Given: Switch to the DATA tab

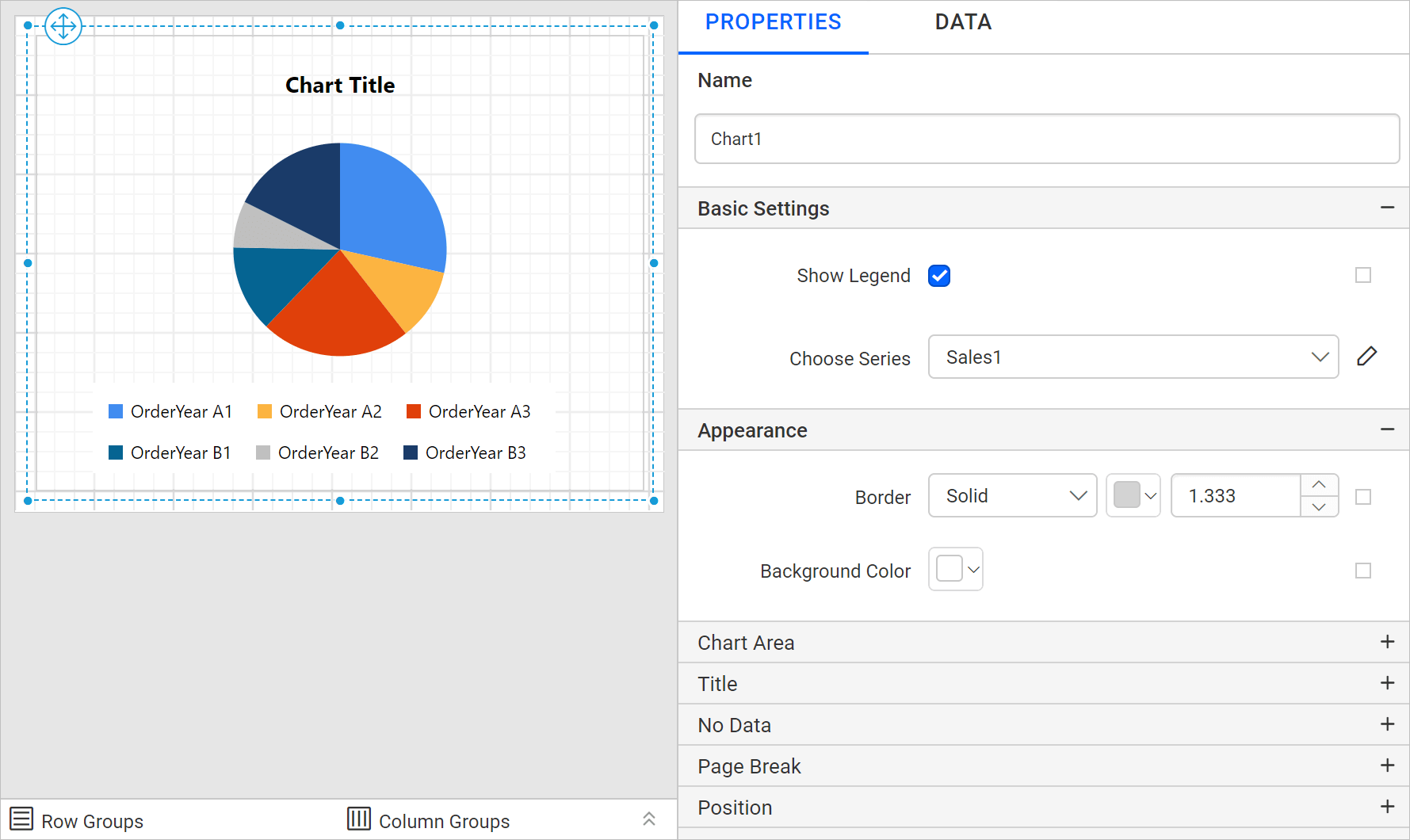Looking at the screenshot, I should pos(963,22).
